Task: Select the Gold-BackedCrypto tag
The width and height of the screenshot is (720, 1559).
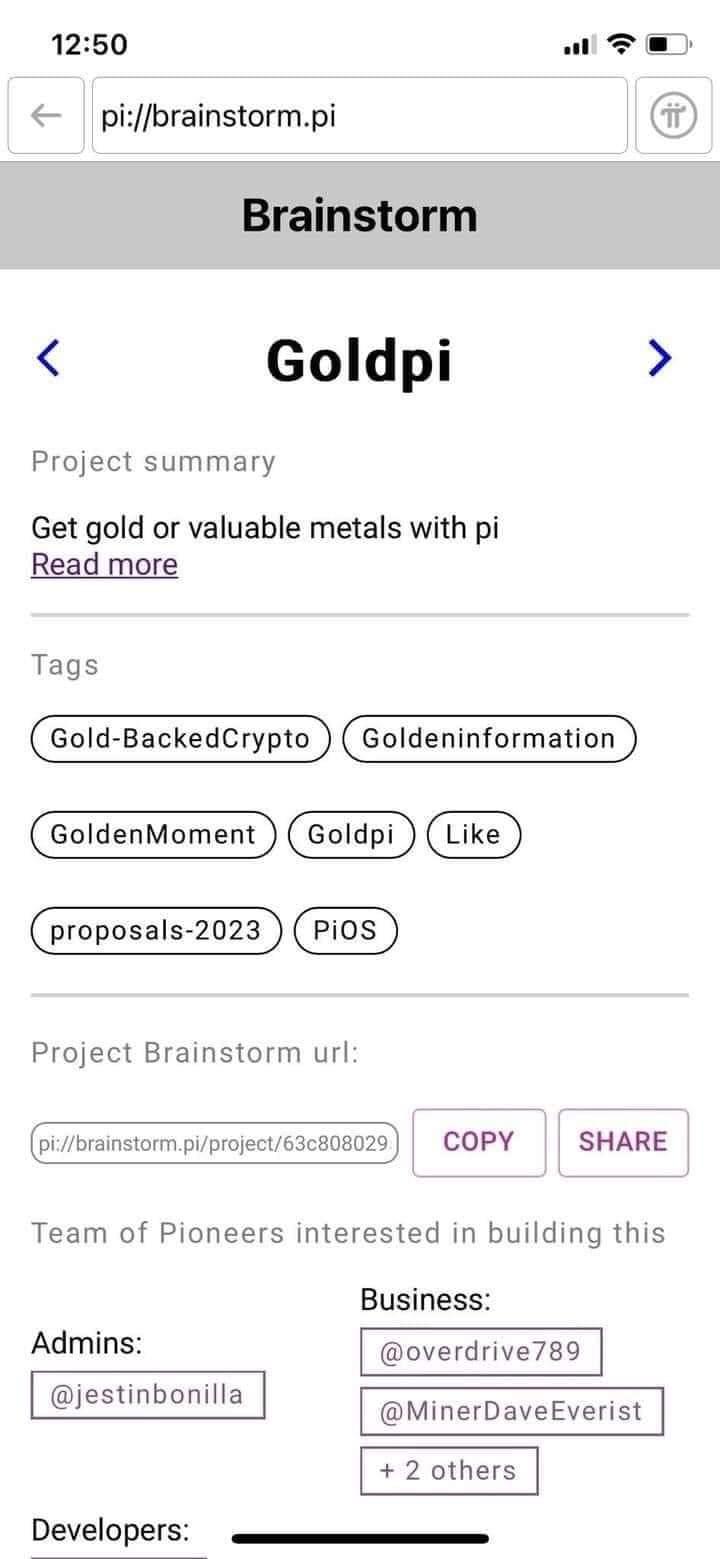Action: click(x=180, y=739)
